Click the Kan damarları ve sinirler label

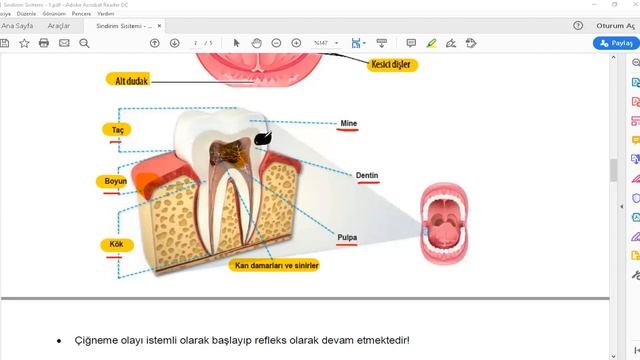[x=274, y=265]
